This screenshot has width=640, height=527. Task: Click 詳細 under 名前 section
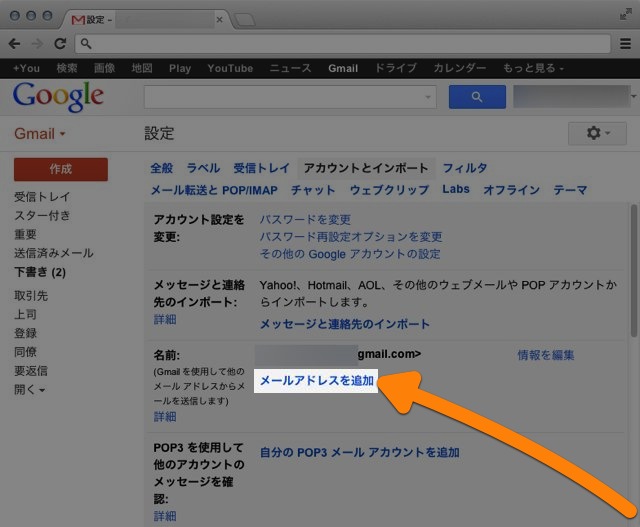[165, 417]
